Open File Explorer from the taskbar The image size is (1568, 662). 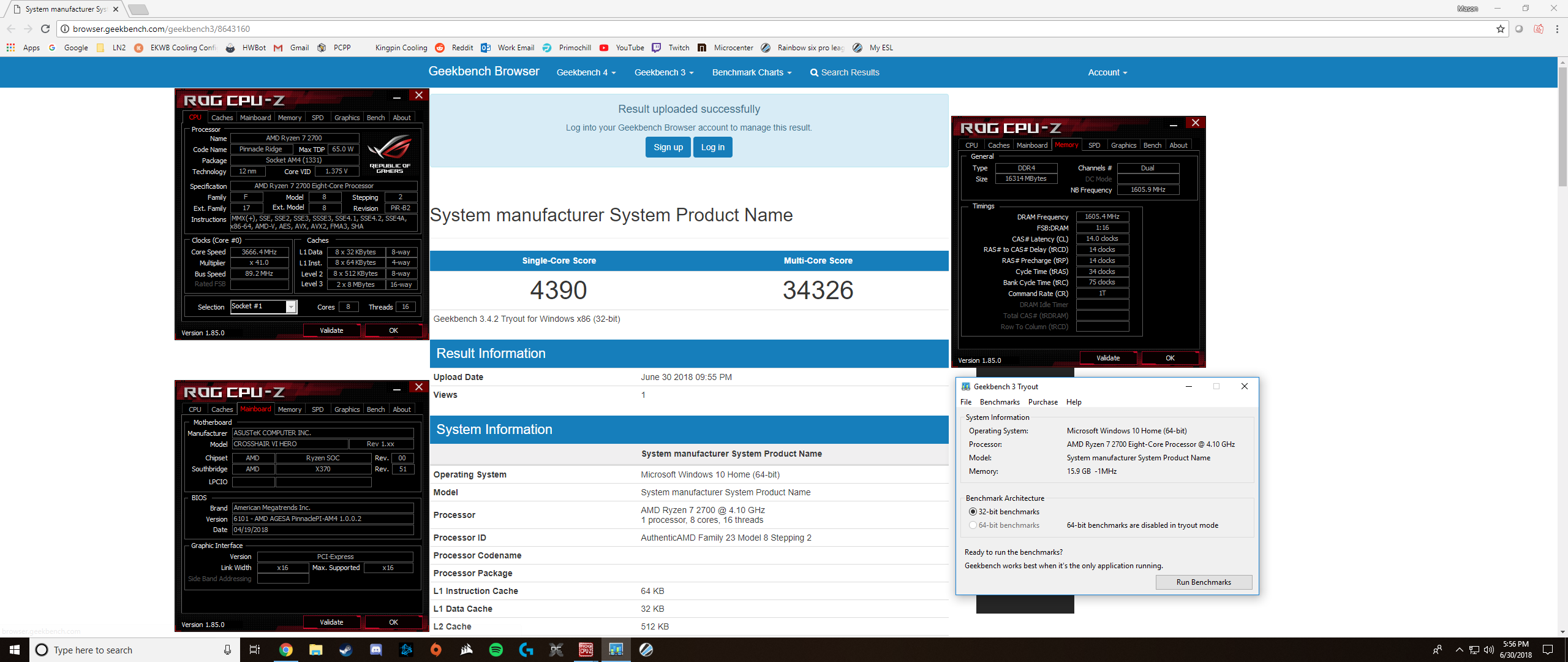315,650
